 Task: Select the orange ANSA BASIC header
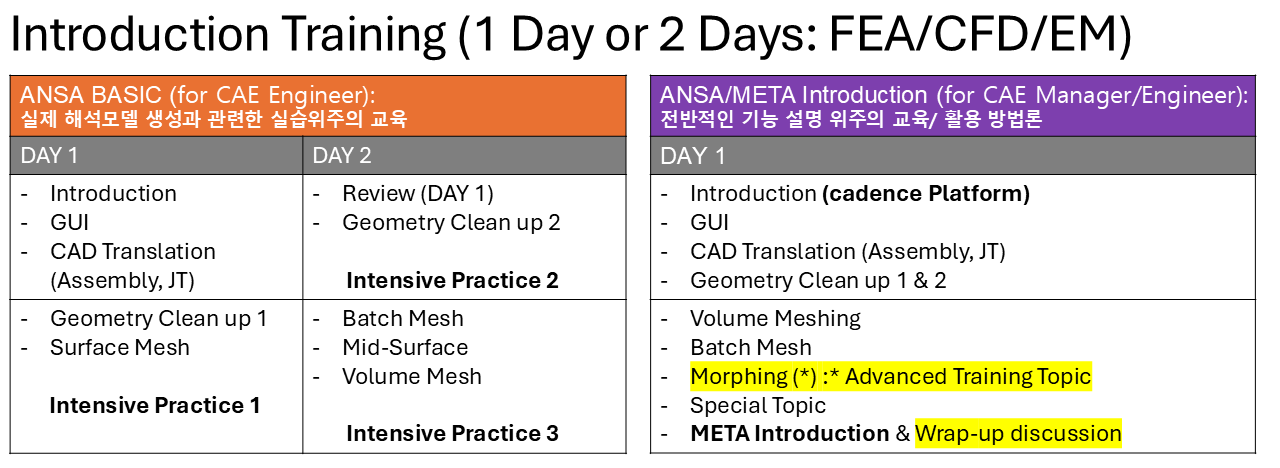(x=316, y=106)
